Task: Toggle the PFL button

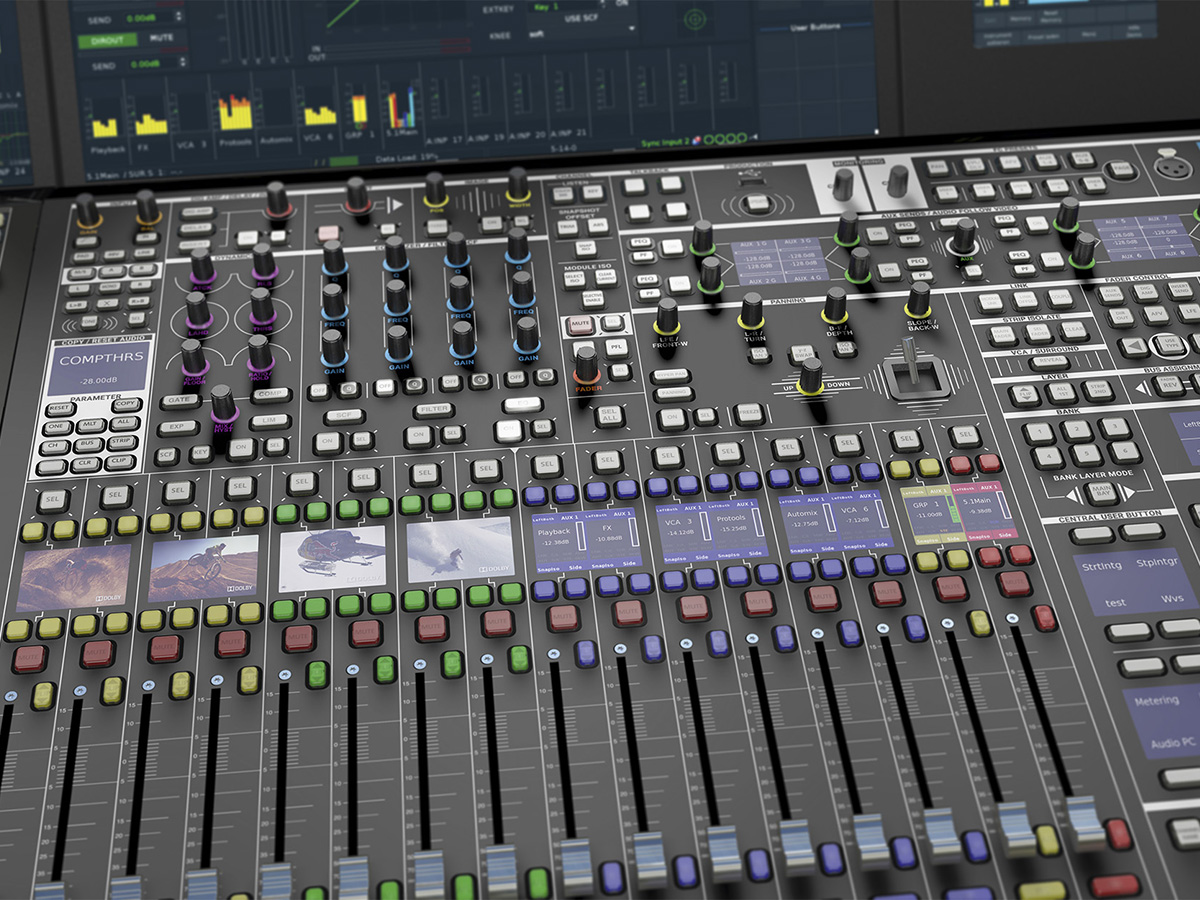Action: [x=617, y=348]
